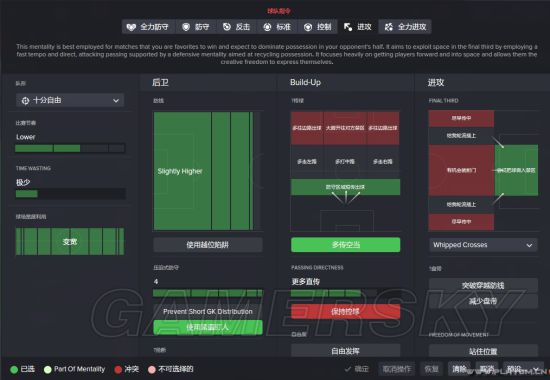Select the 控制 control mentality icon
This screenshot has width=550, height=380.
tap(308, 27)
